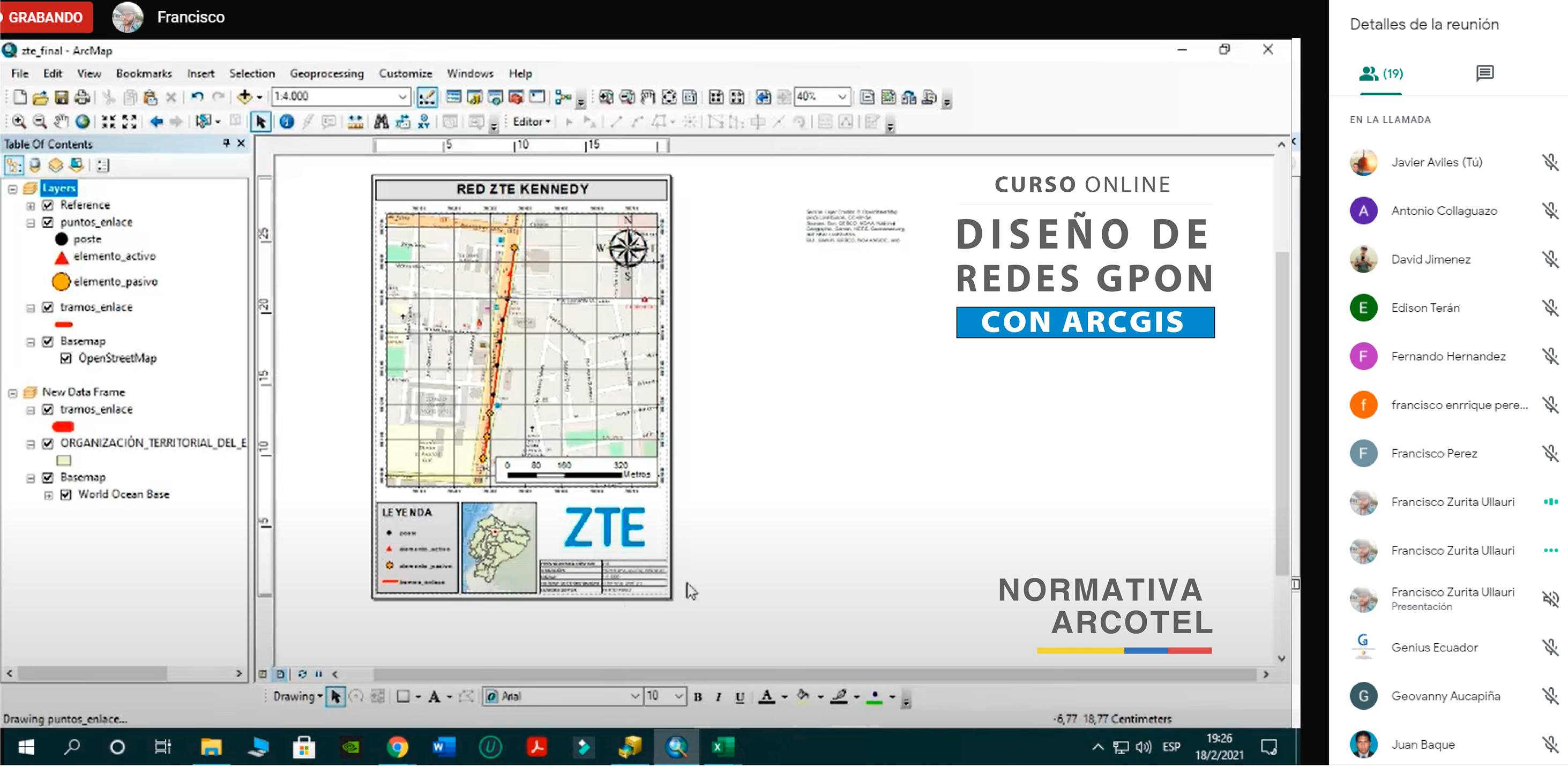The image size is (1568, 767).
Task: Open the Find binoculars tool
Action: click(x=382, y=122)
